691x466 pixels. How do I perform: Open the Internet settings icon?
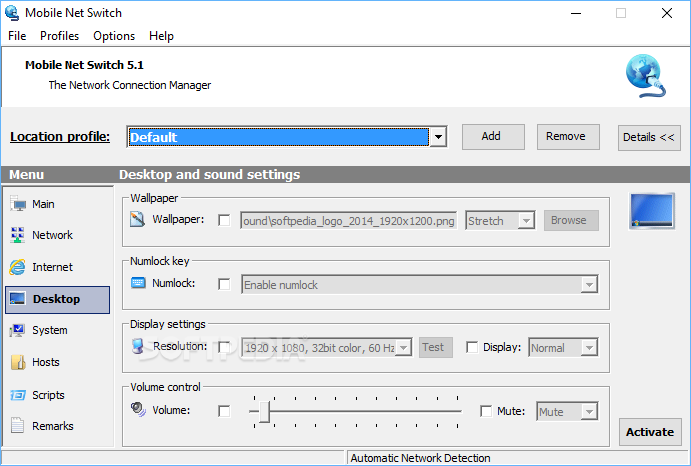(x=18, y=267)
